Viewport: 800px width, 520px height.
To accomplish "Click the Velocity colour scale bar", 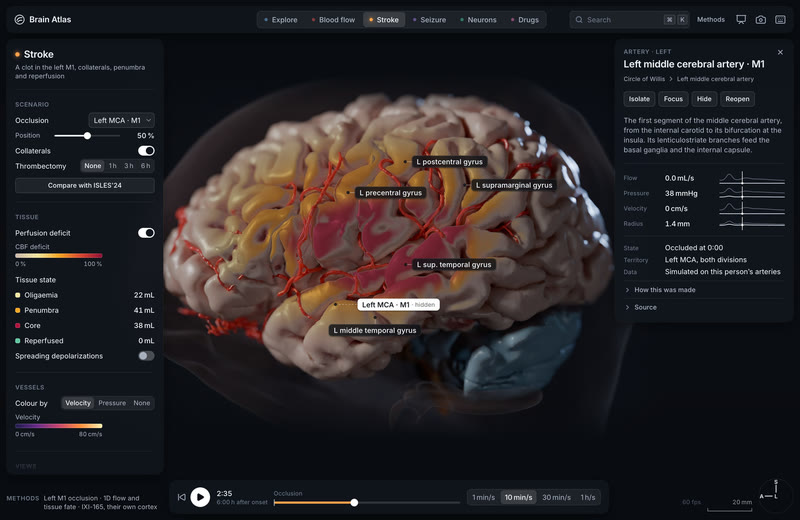I will point(59,426).
